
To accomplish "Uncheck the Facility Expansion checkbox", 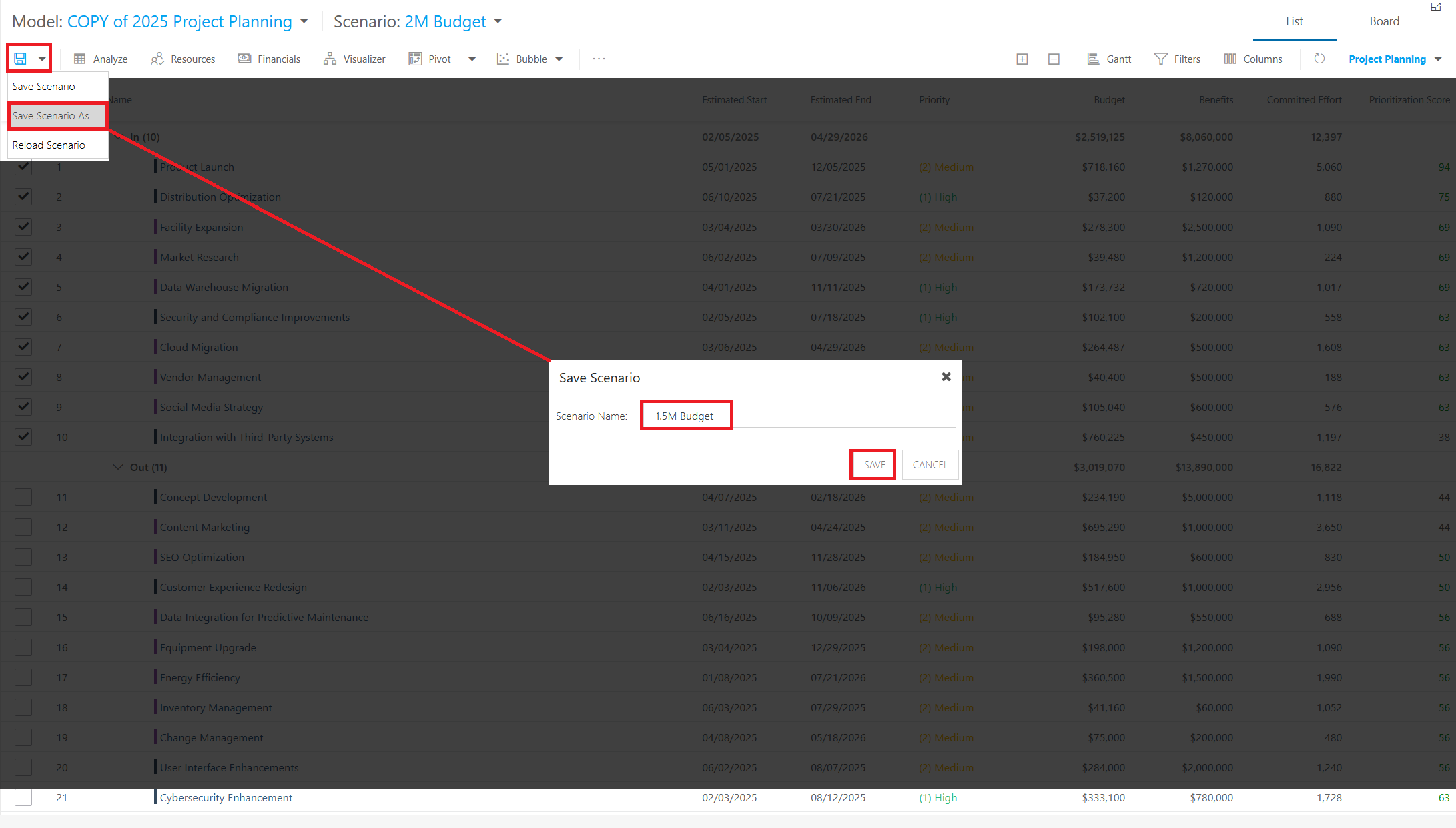I will tap(23, 227).
